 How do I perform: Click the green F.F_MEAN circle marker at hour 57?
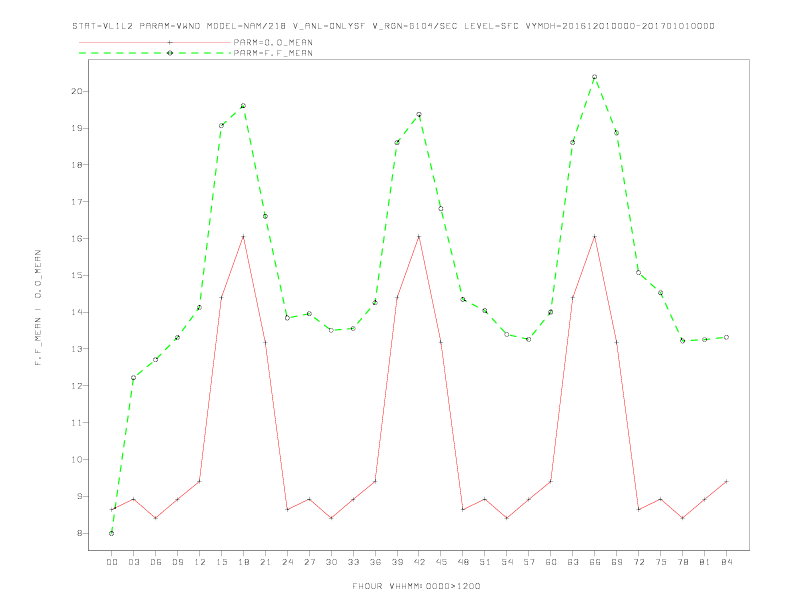529,339
